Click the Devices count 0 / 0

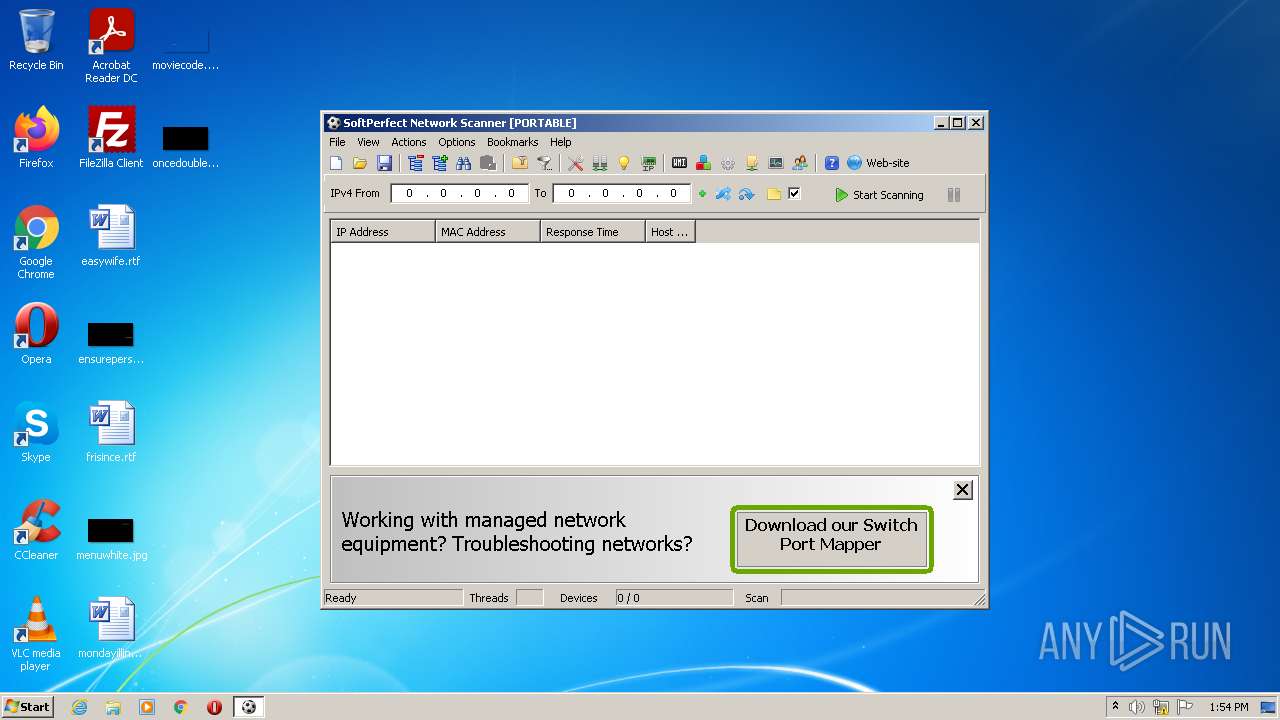click(x=628, y=598)
